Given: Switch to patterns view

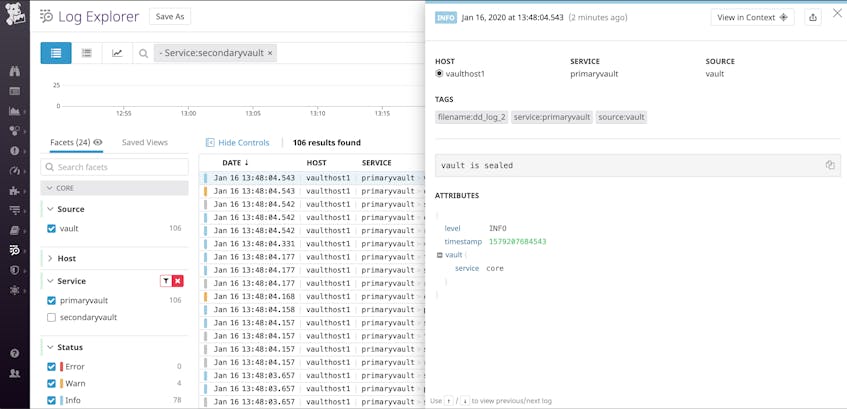Looking at the screenshot, I should (86, 53).
